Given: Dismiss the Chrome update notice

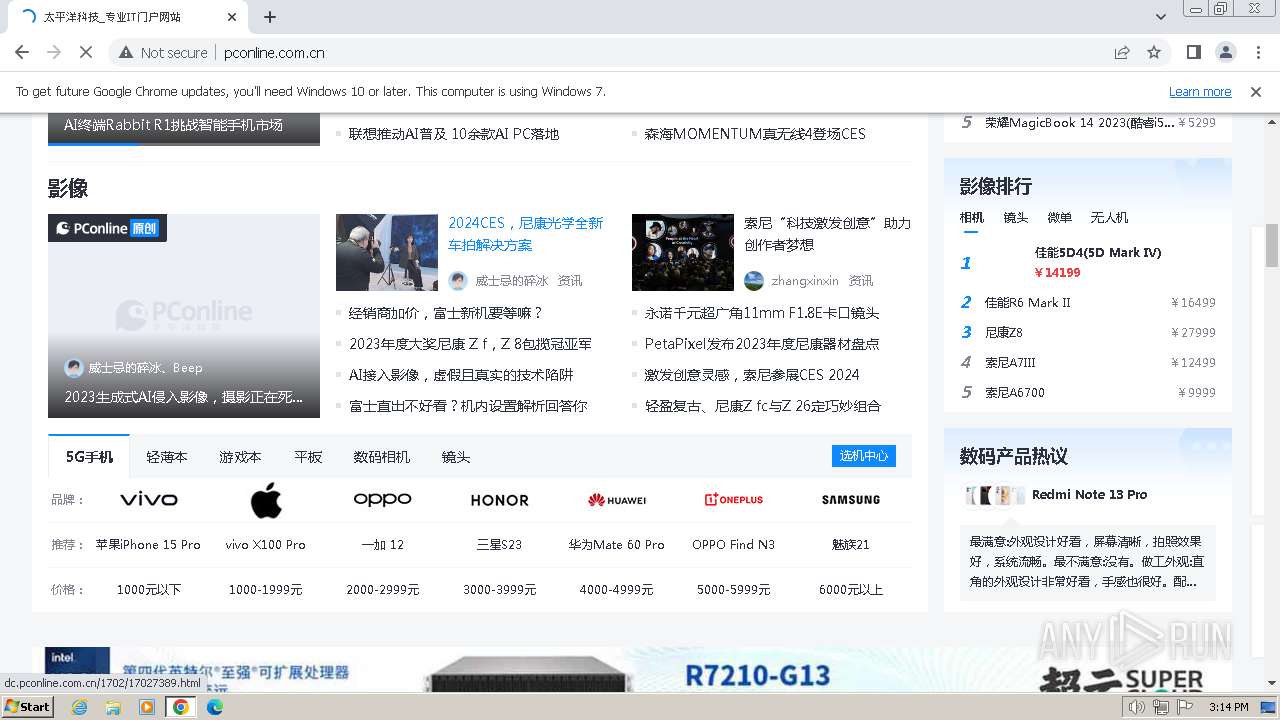Looking at the screenshot, I should [x=1256, y=91].
